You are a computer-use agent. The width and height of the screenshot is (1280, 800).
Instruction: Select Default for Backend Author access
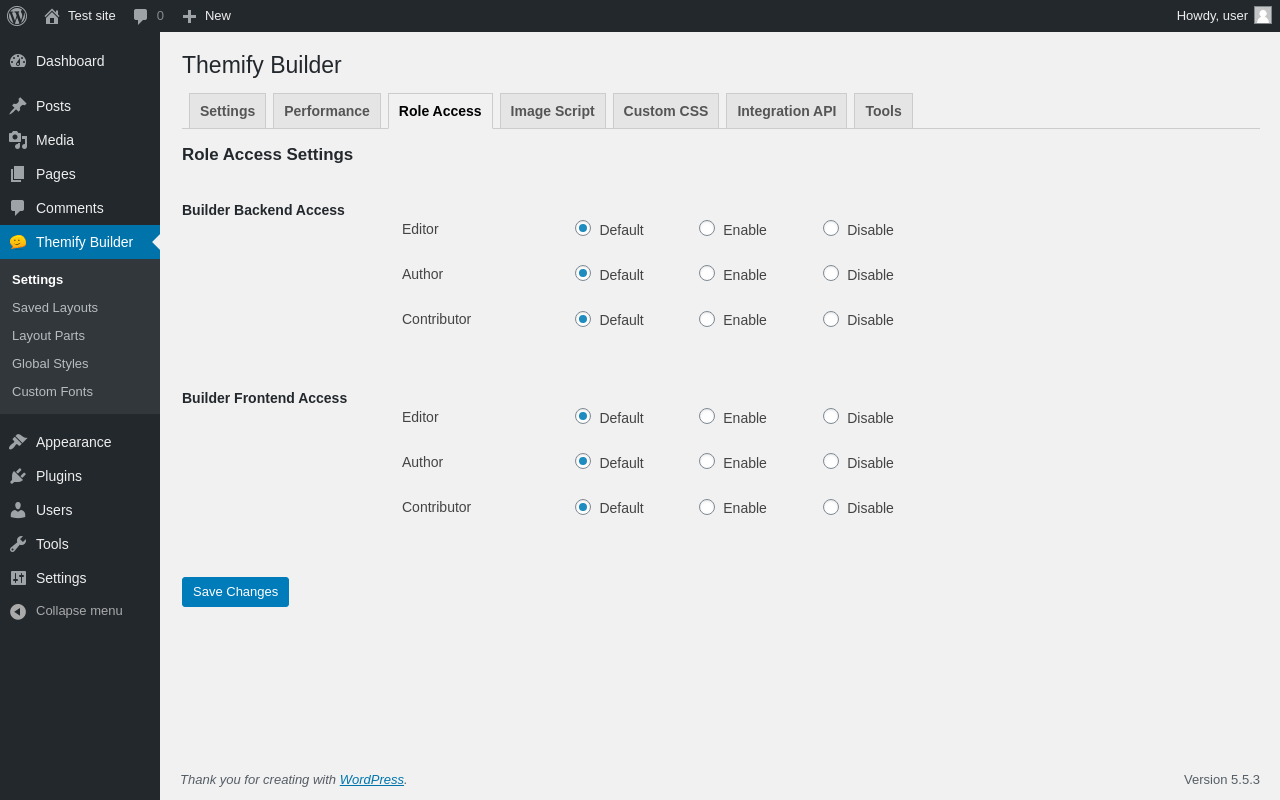point(583,273)
